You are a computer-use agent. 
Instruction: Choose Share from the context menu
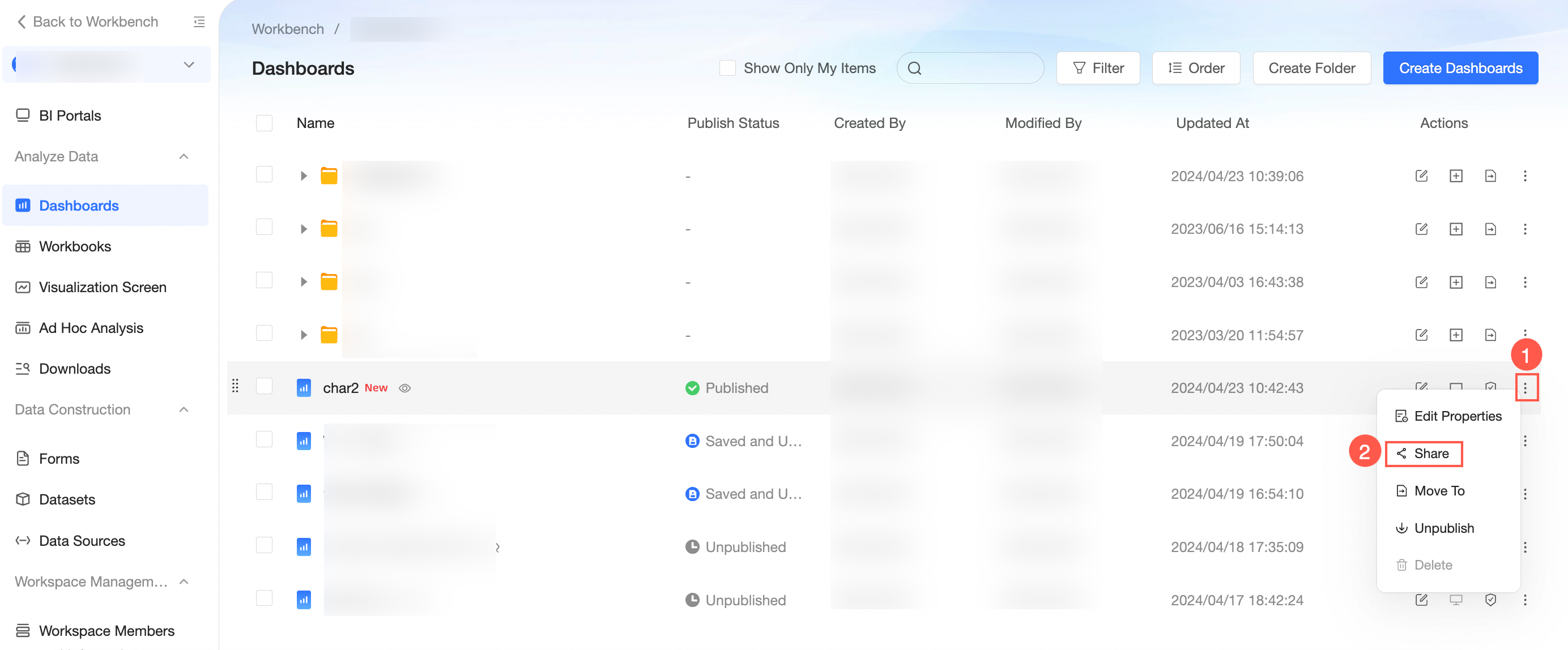tap(1430, 454)
